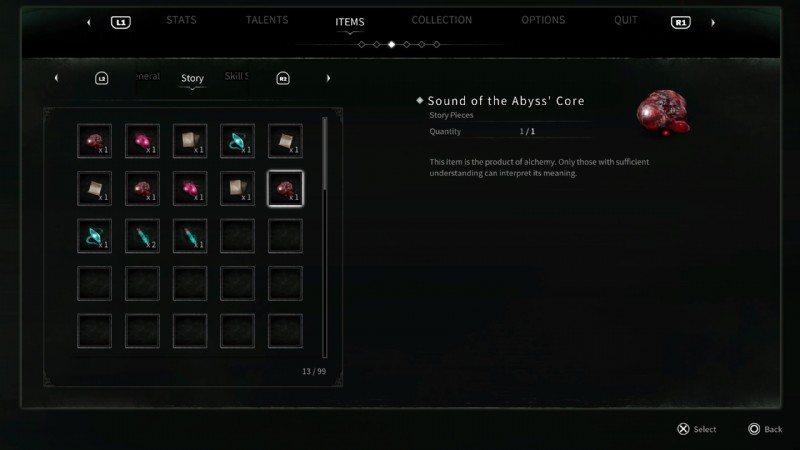Click the R2 trigger icon beside categories

pos(283,78)
